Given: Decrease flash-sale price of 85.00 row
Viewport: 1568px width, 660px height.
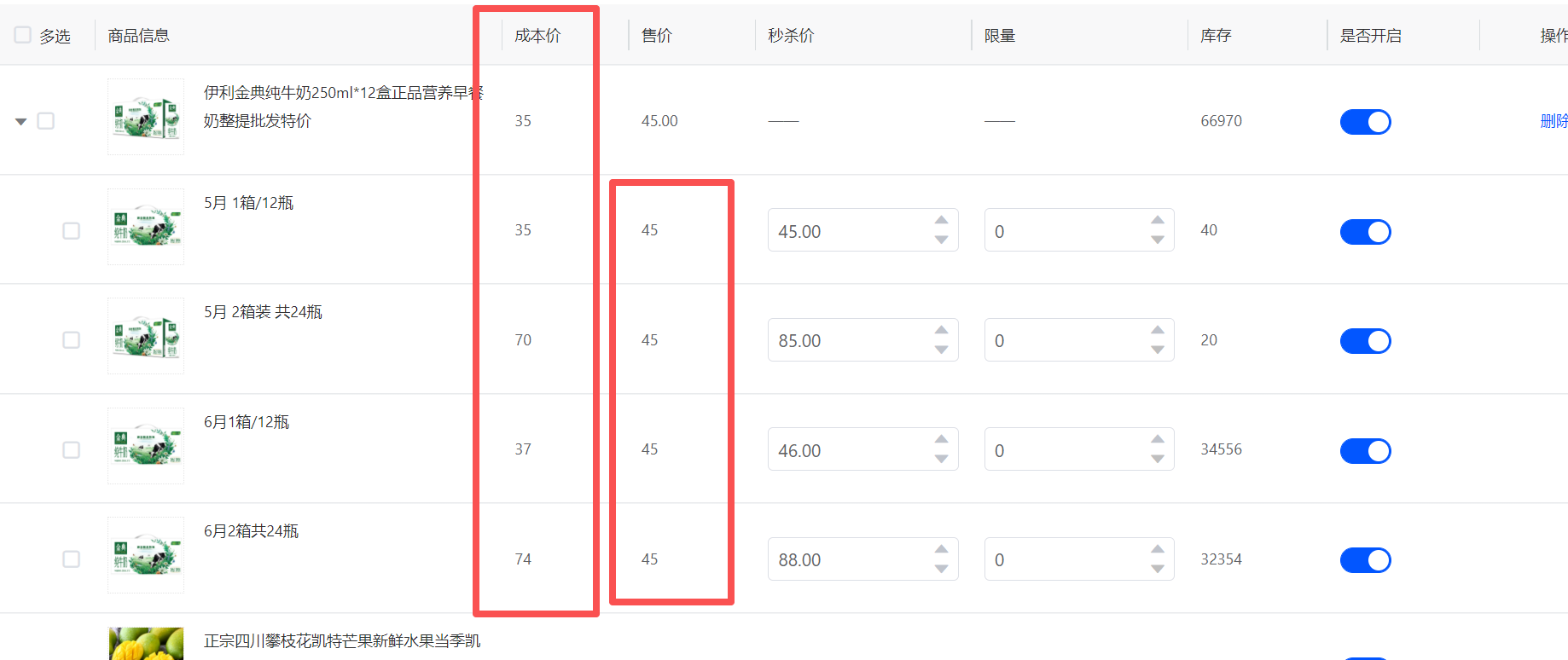Looking at the screenshot, I should (941, 350).
